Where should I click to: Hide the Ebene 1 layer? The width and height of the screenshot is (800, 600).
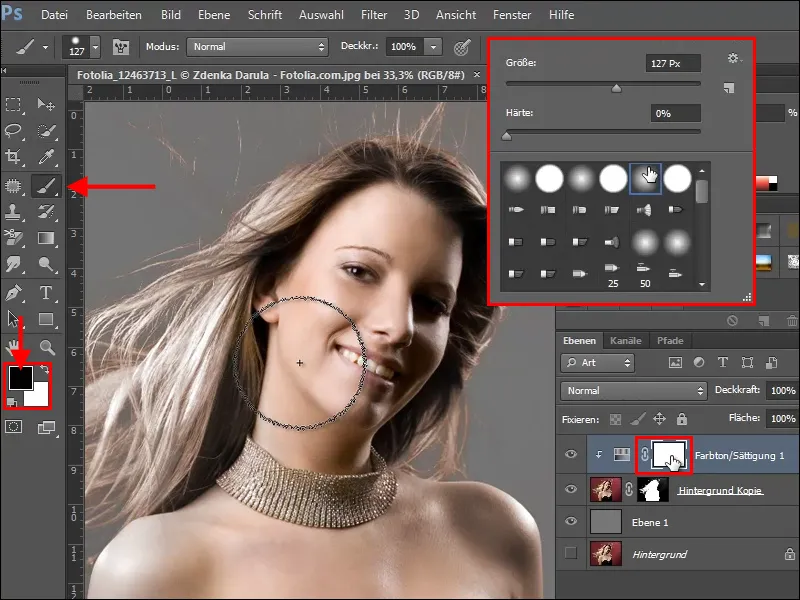pyautogui.click(x=571, y=521)
